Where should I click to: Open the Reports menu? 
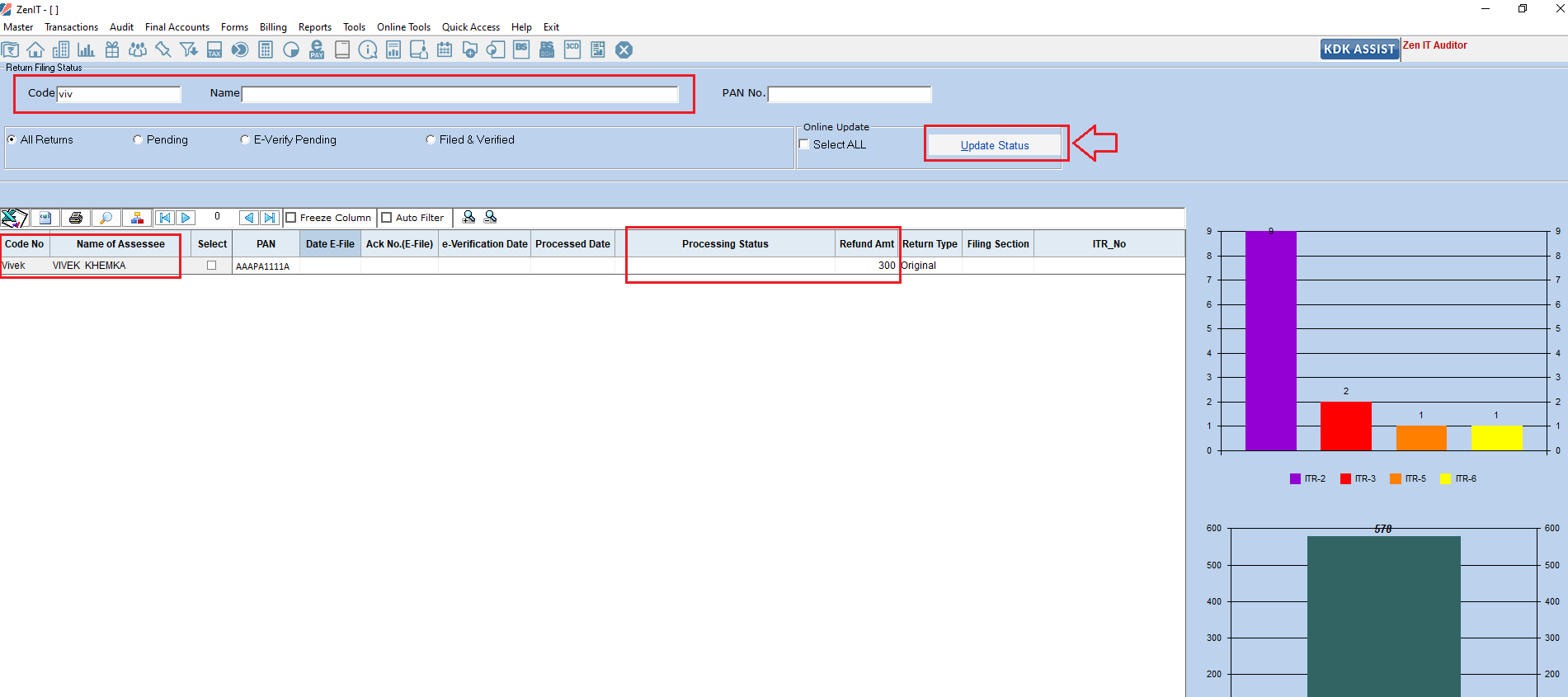(315, 27)
